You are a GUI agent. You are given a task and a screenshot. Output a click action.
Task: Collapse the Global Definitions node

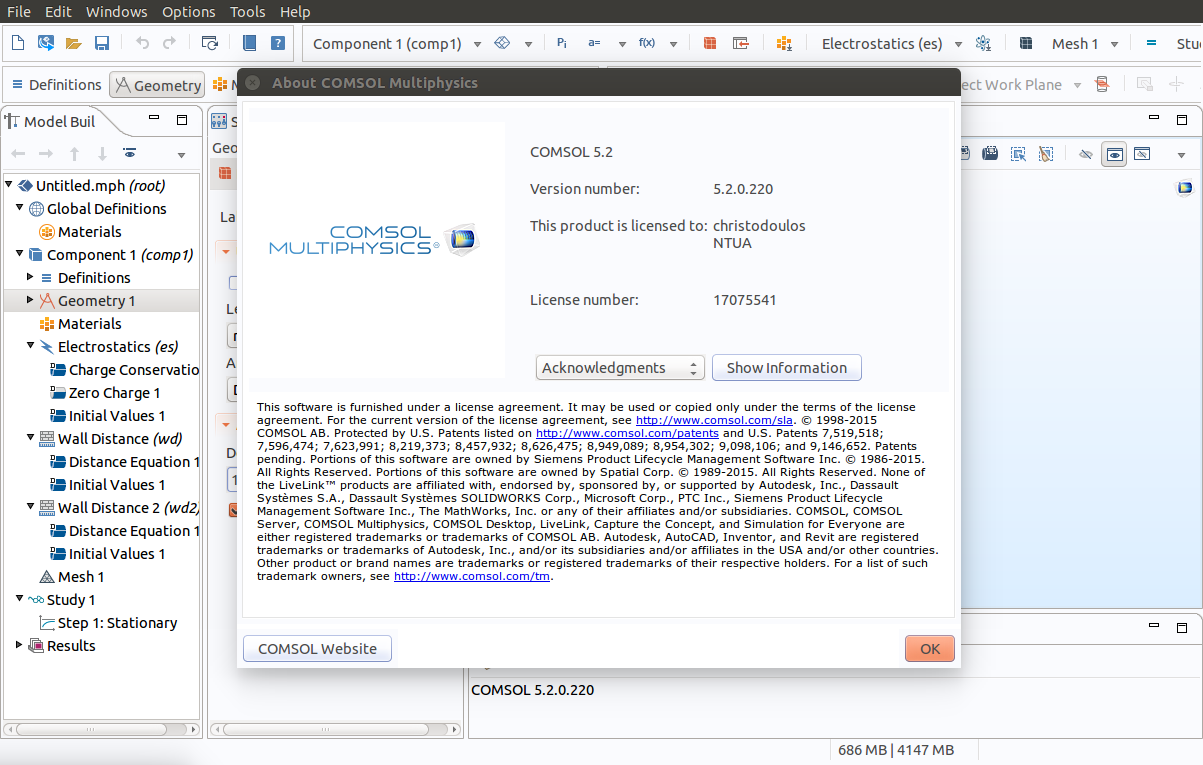(x=20, y=208)
